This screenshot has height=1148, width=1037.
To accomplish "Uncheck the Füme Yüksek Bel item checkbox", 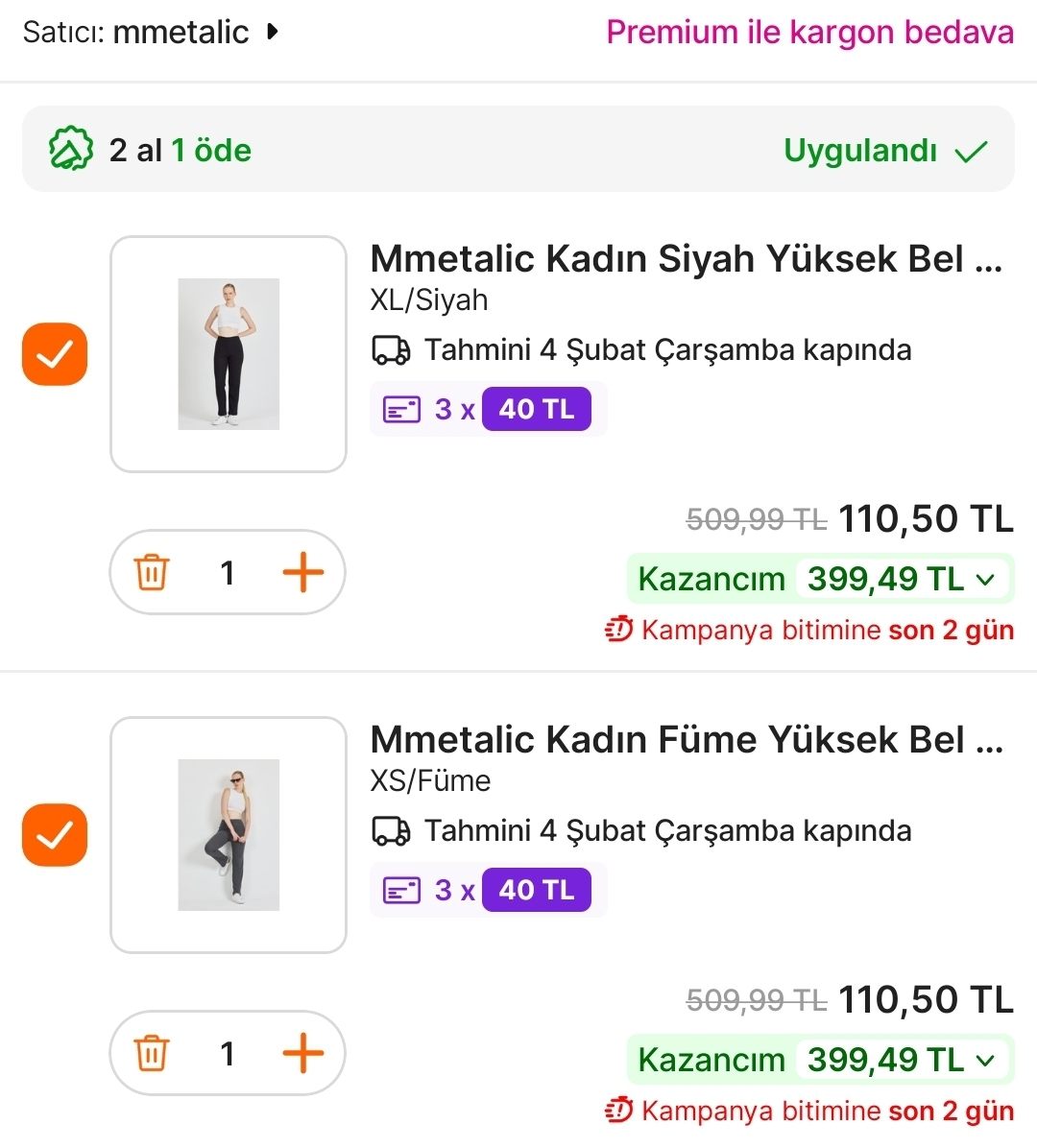I will [55, 835].
